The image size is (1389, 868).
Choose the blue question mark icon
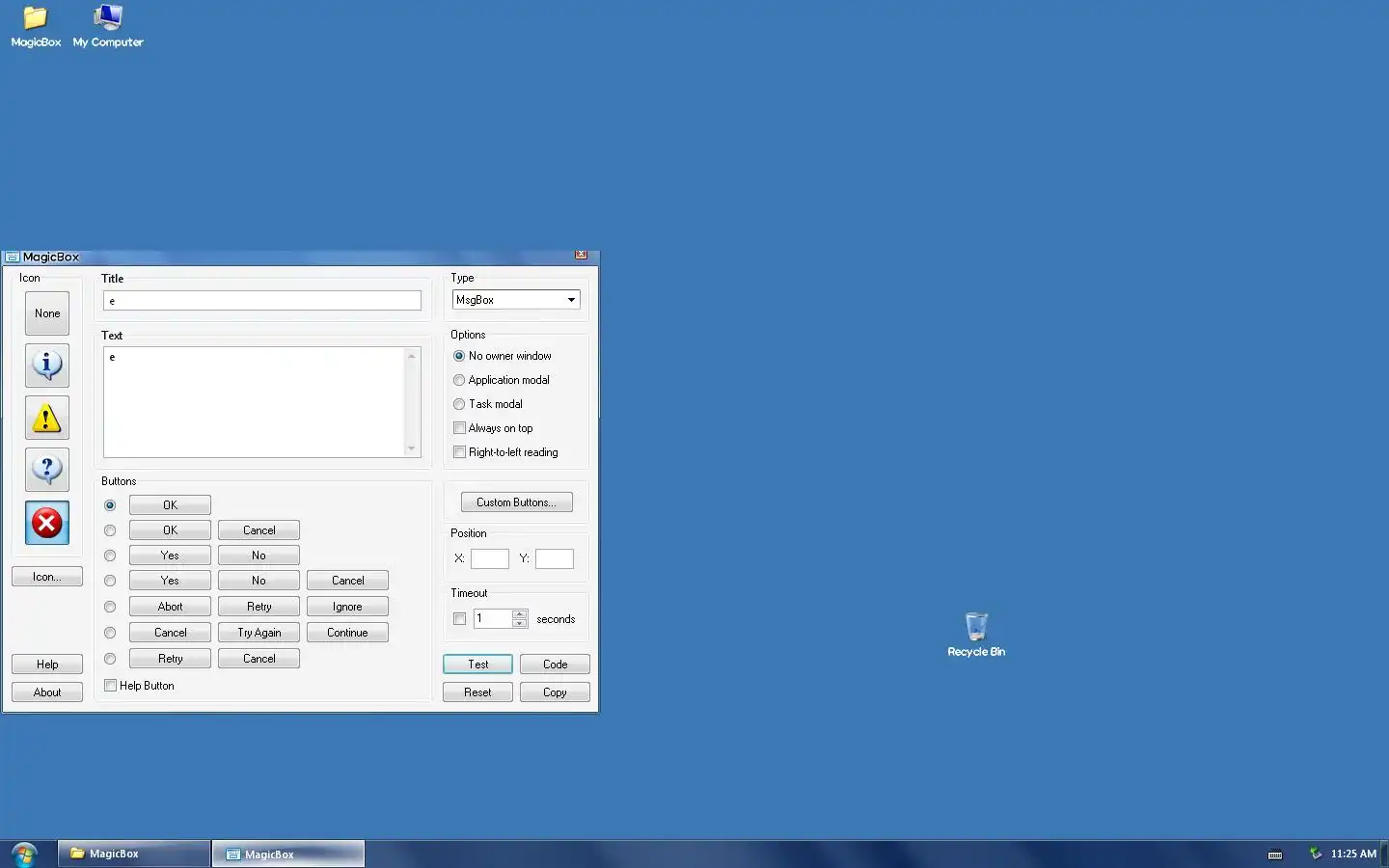tap(47, 470)
